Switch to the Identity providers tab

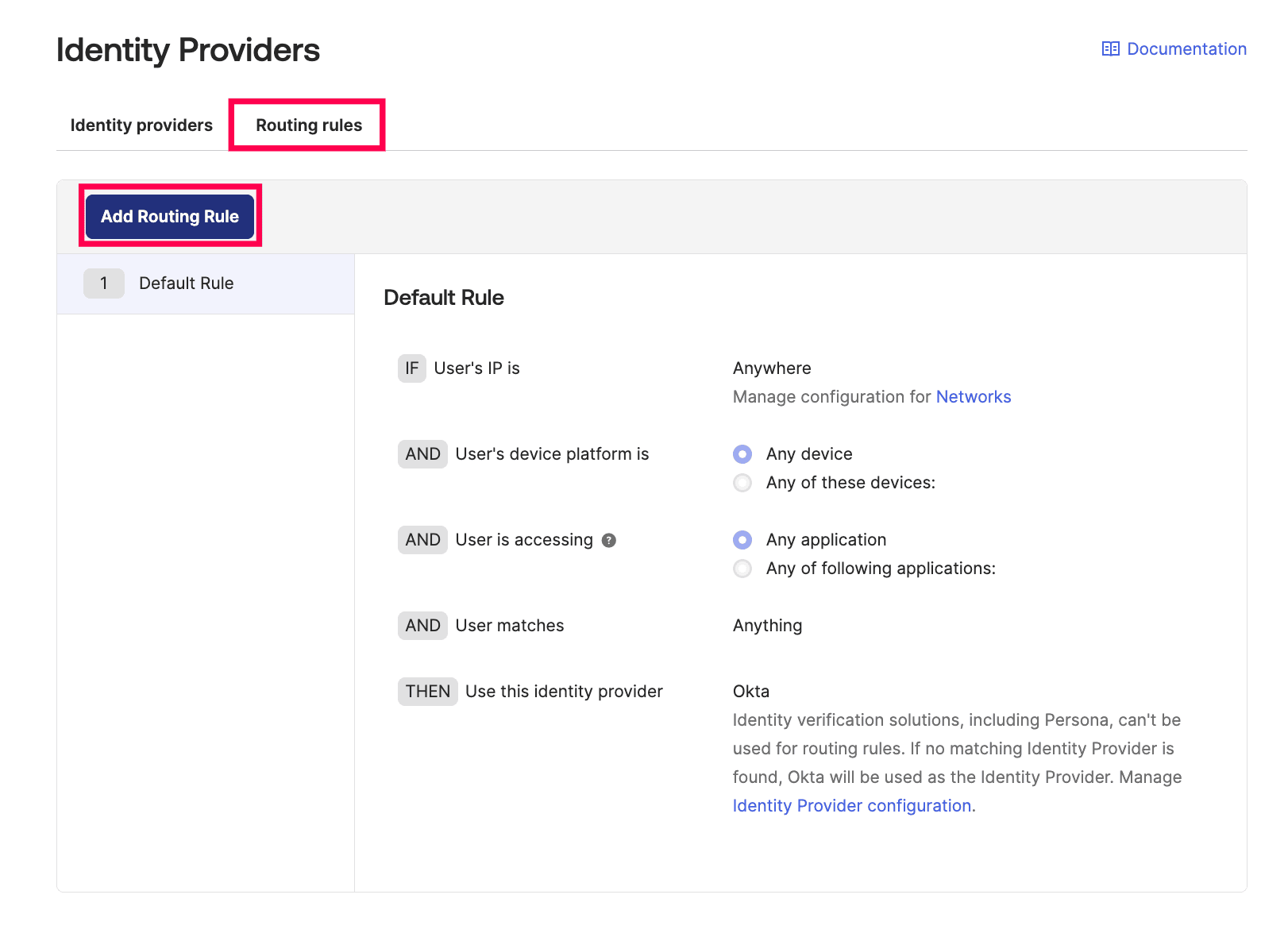[x=141, y=125]
